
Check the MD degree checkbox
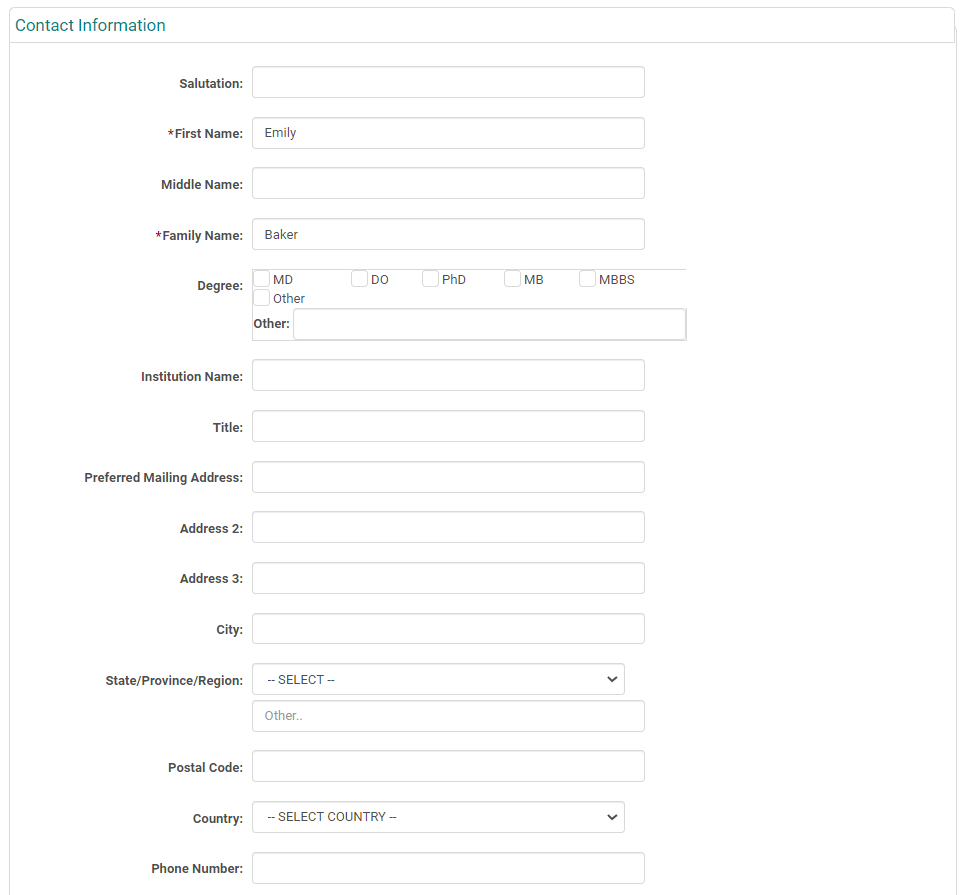tap(262, 279)
